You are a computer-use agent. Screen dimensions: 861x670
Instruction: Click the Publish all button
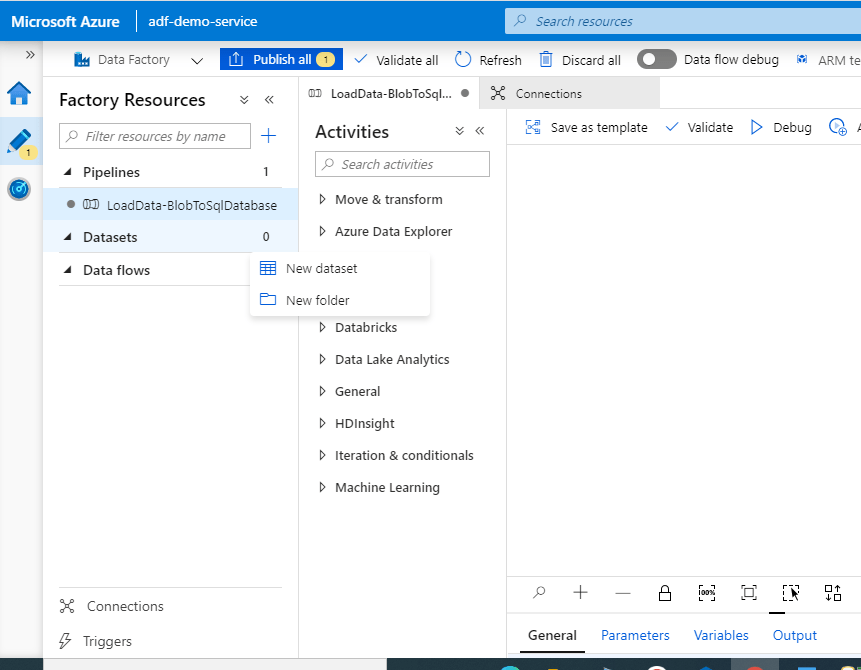pos(281,59)
